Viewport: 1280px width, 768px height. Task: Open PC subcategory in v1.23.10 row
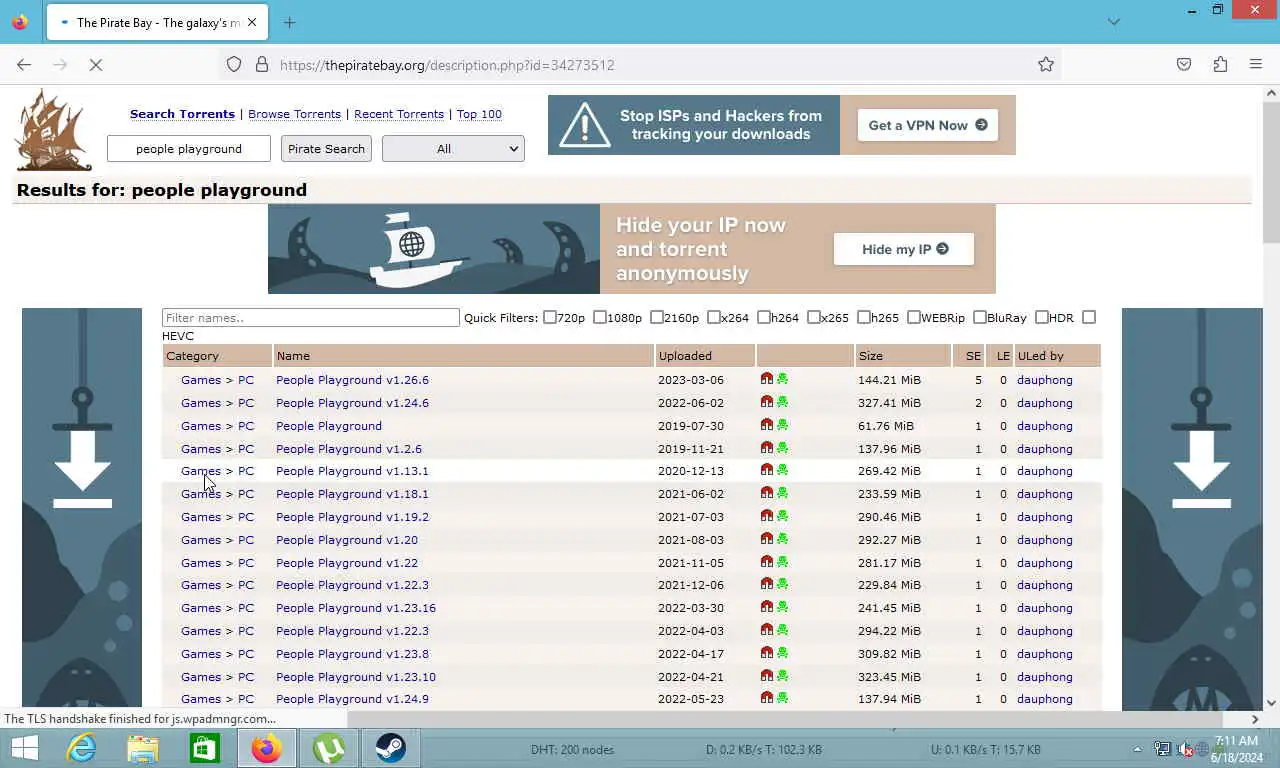(x=246, y=677)
